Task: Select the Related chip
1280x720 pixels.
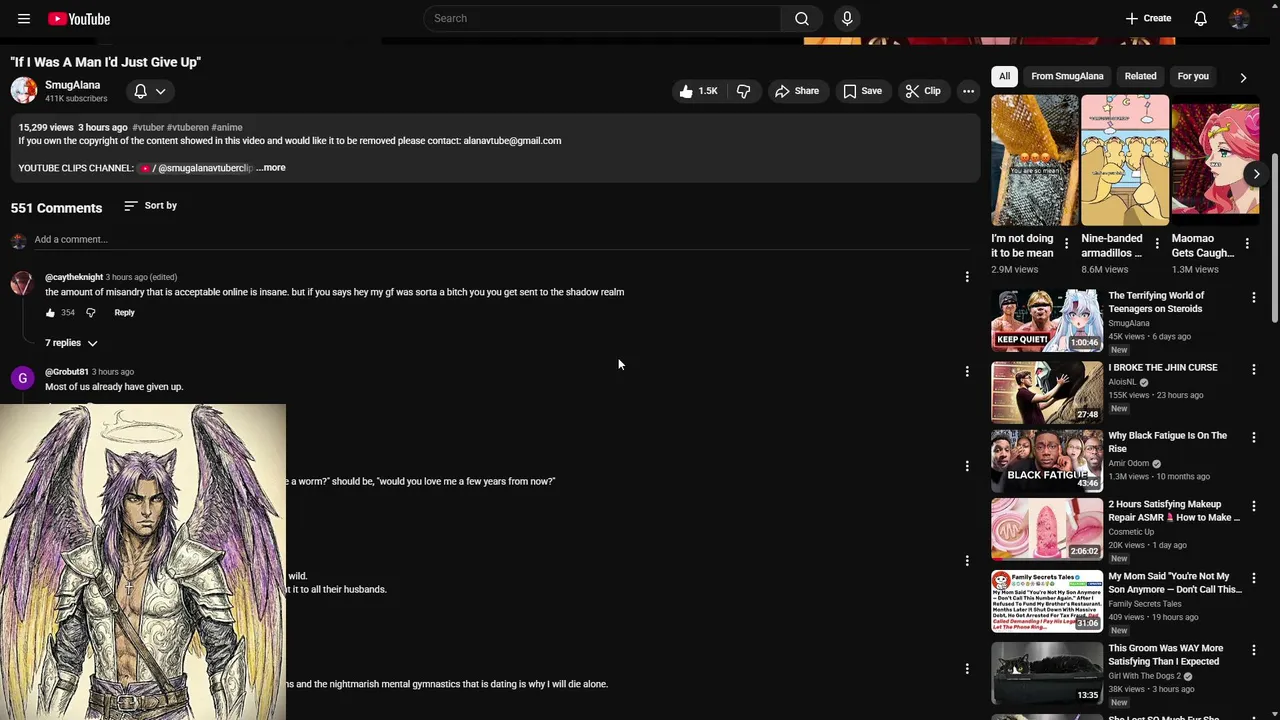Action: pos(1140,76)
